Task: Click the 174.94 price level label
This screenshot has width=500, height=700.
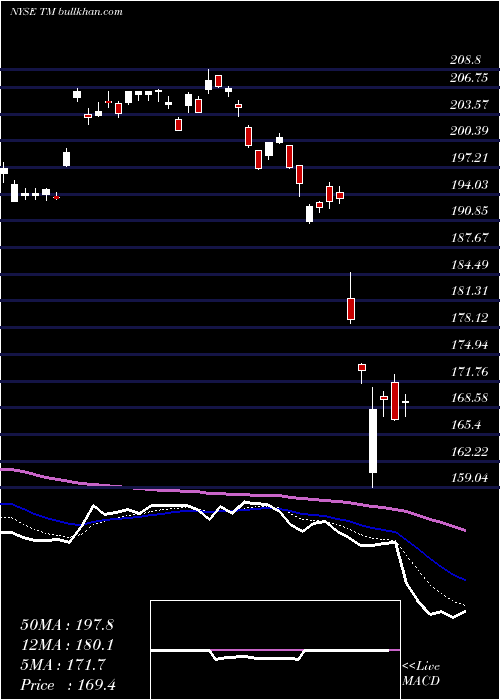Action: click(469, 344)
